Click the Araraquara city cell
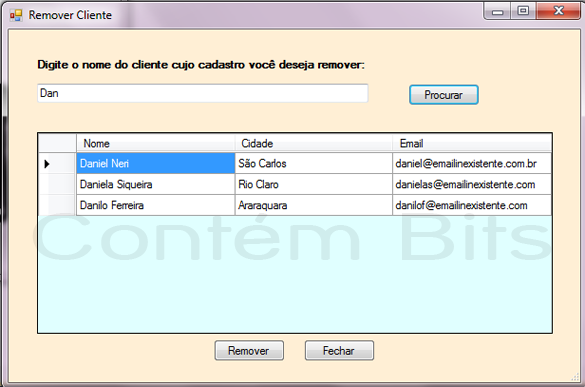This screenshot has width=585, height=387. [x=313, y=205]
